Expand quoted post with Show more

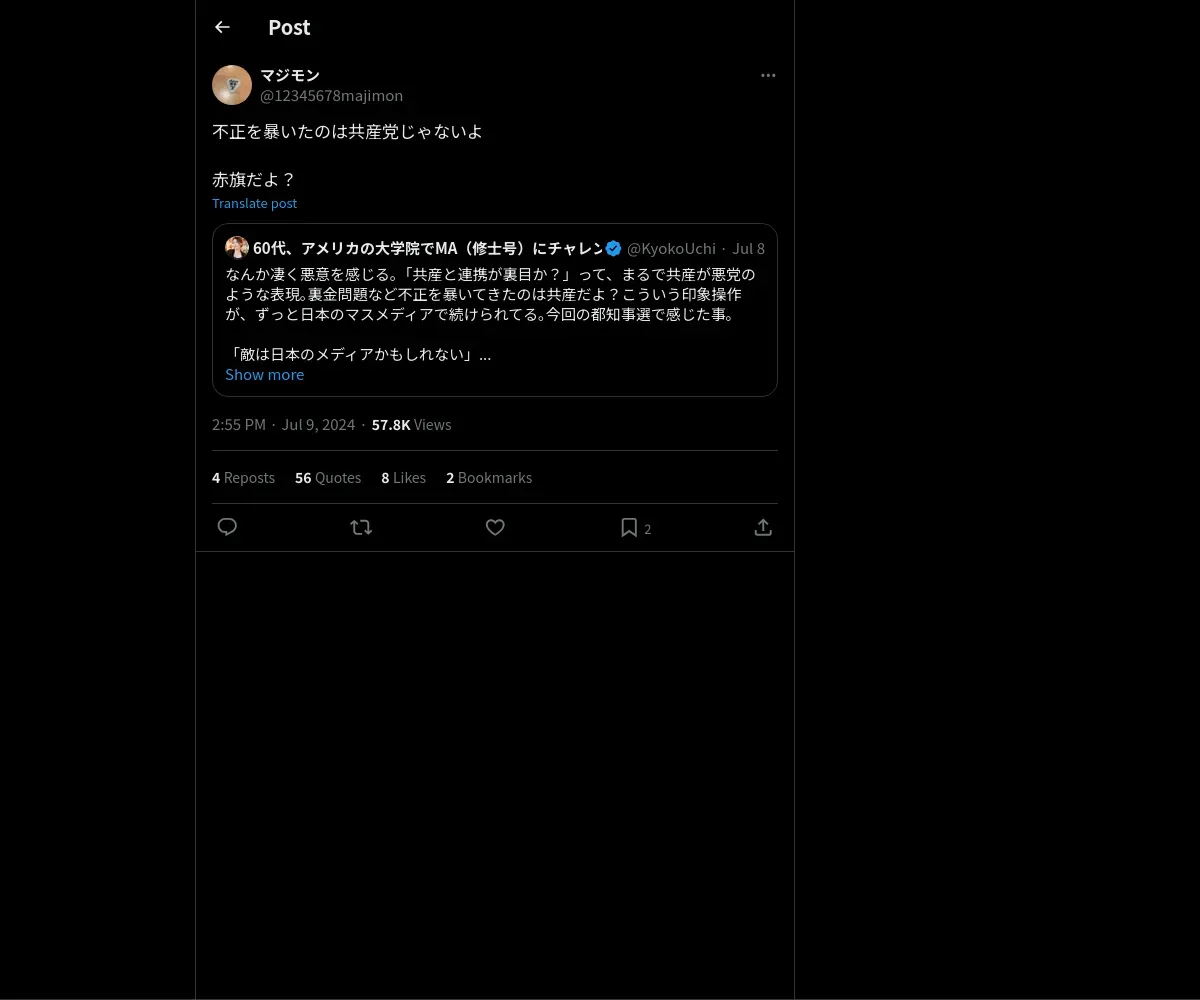[x=264, y=374]
